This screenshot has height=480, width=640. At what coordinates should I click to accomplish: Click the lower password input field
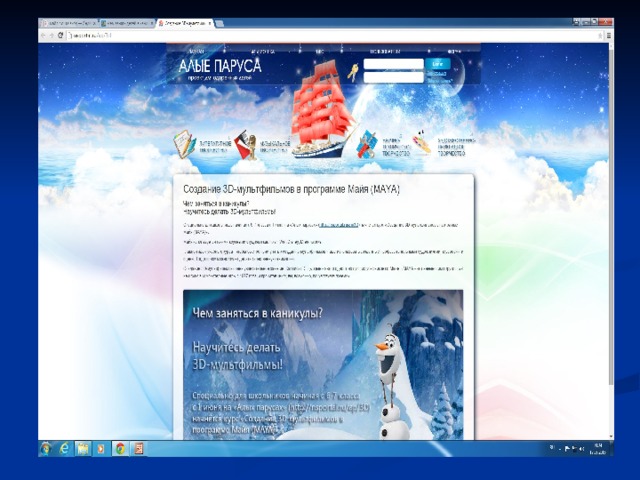coord(393,77)
